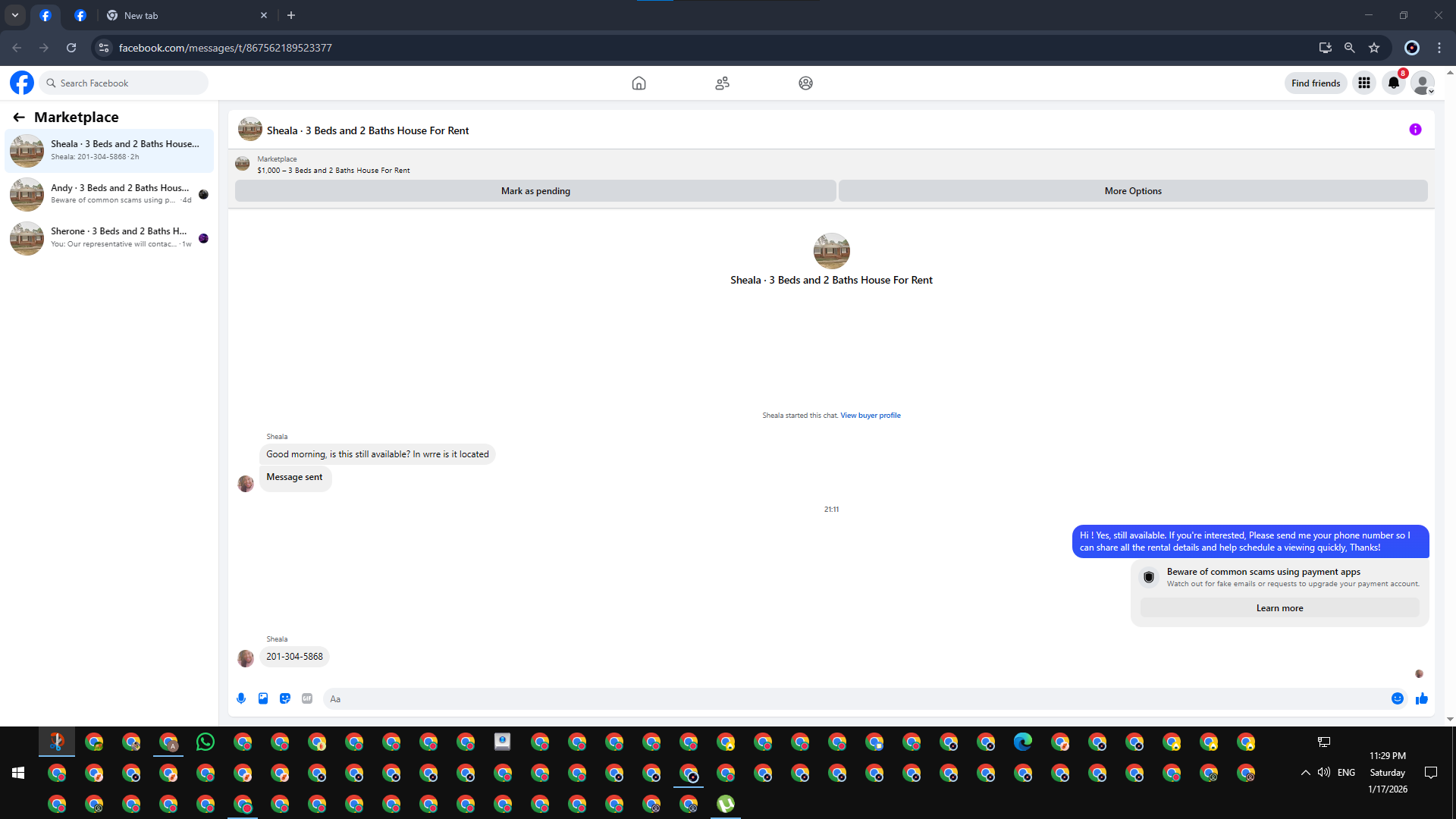Open the notifications bell
This screenshot has height=819, width=1456.
point(1394,83)
